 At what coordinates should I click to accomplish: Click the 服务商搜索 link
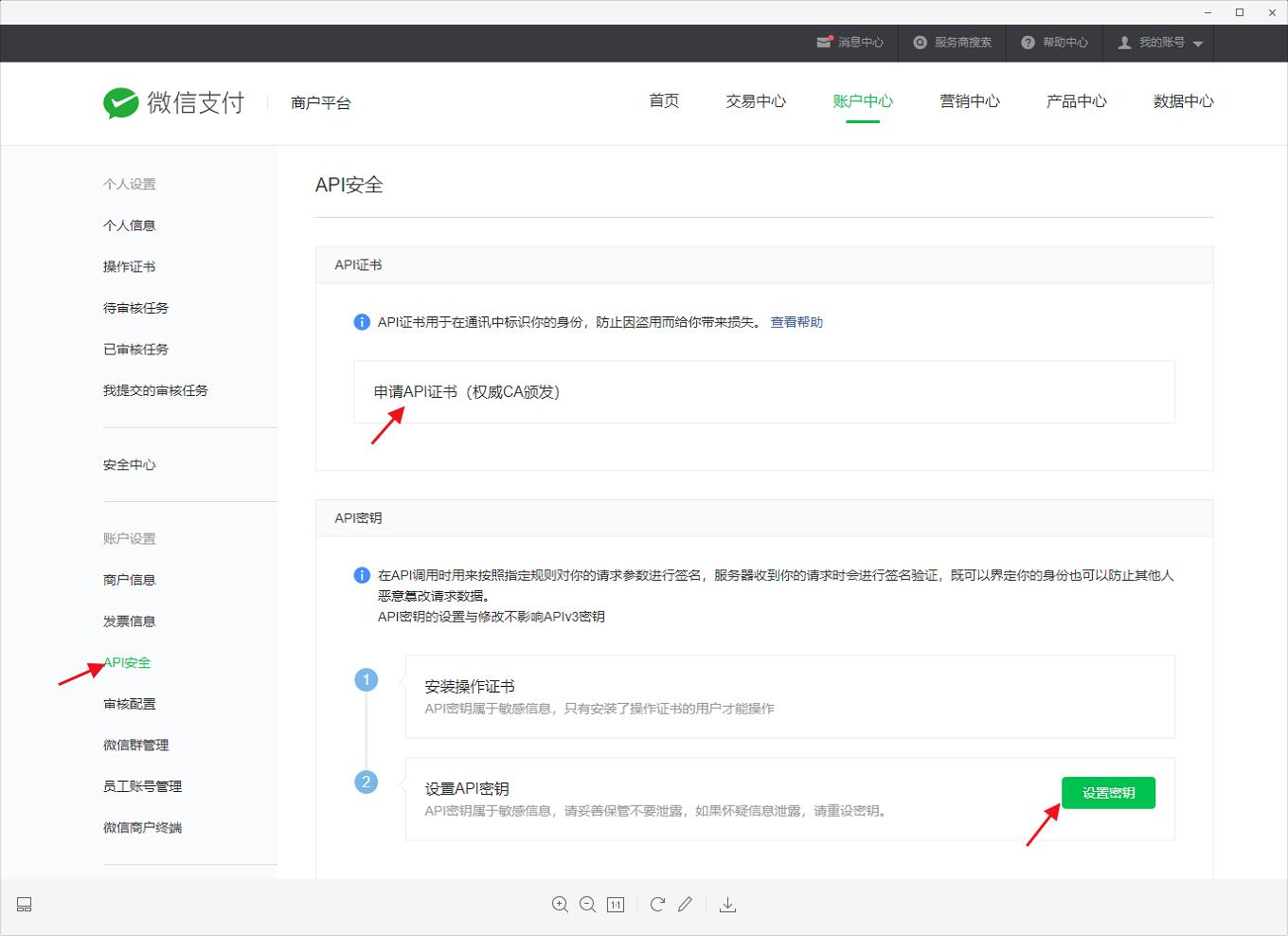963,43
